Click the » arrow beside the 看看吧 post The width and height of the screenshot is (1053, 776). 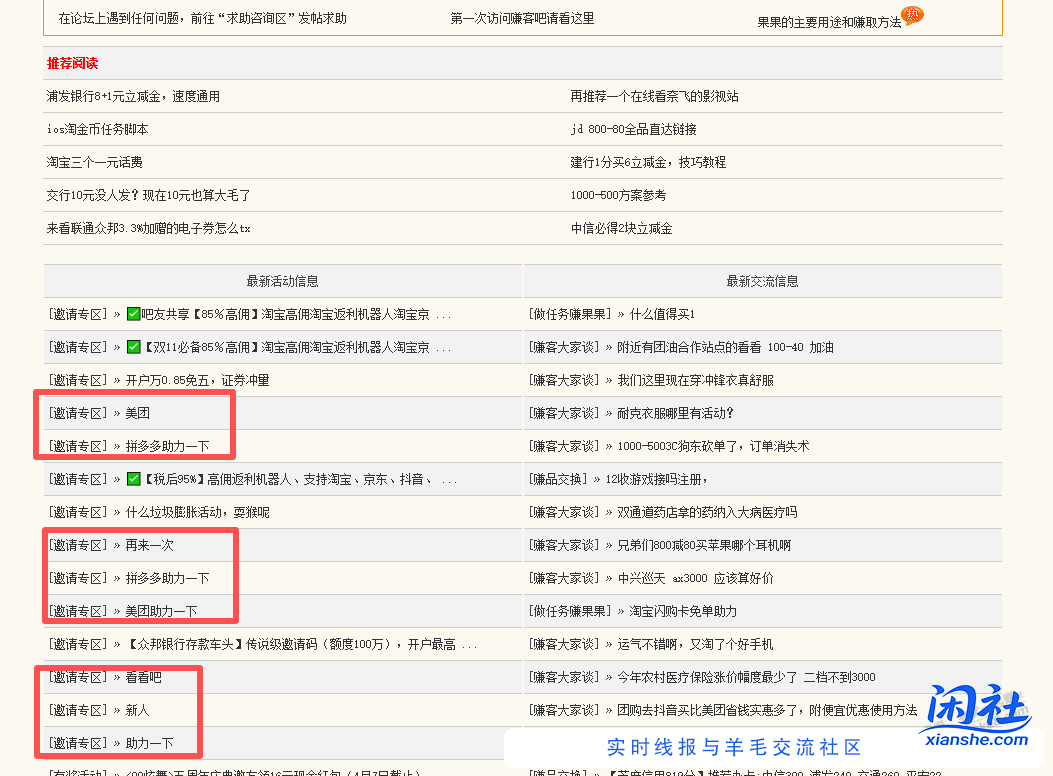(118, 677)
